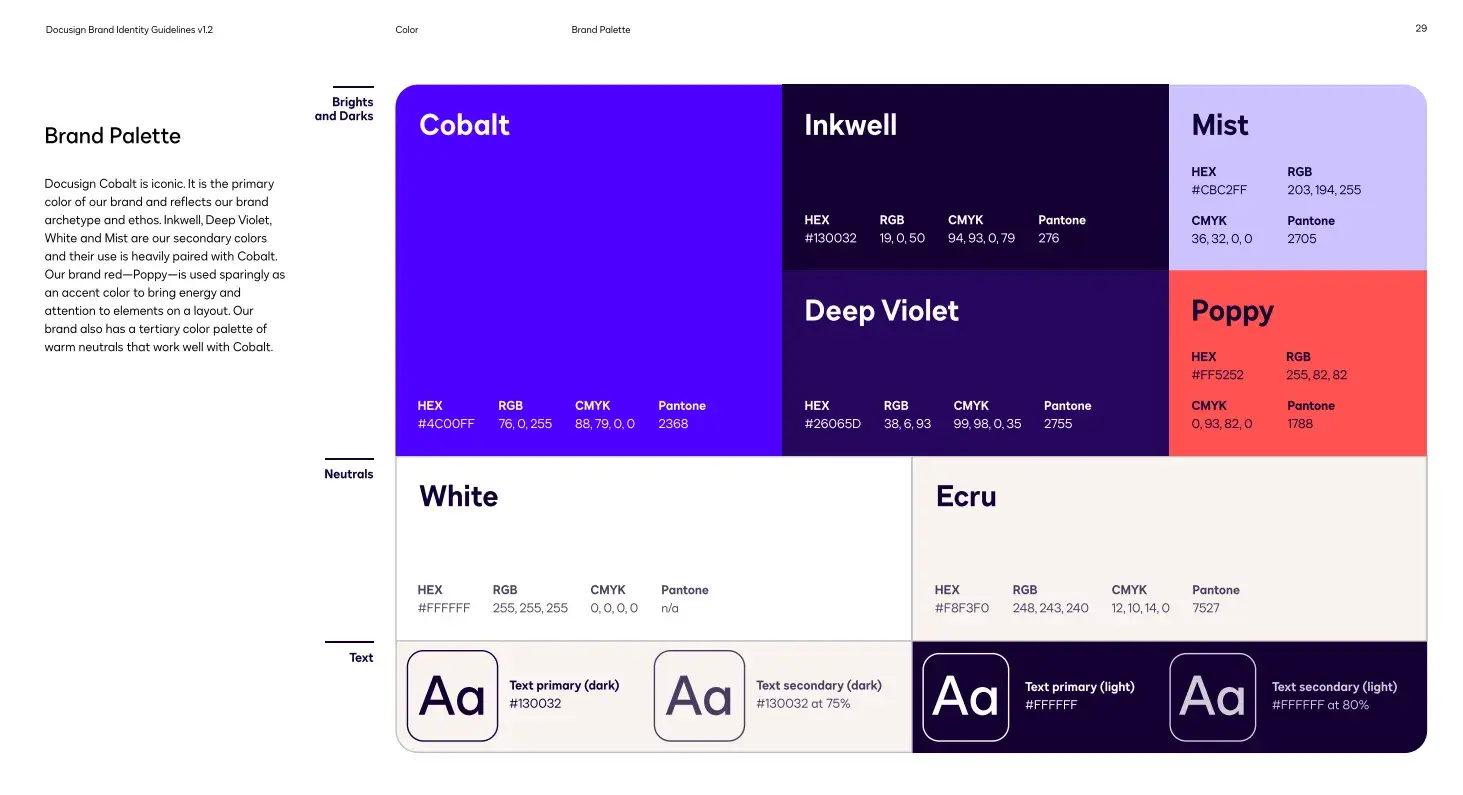Click the Deep Violet hex value #26065D
Viewport: 1463px width, 795px height.
[832, 424]
